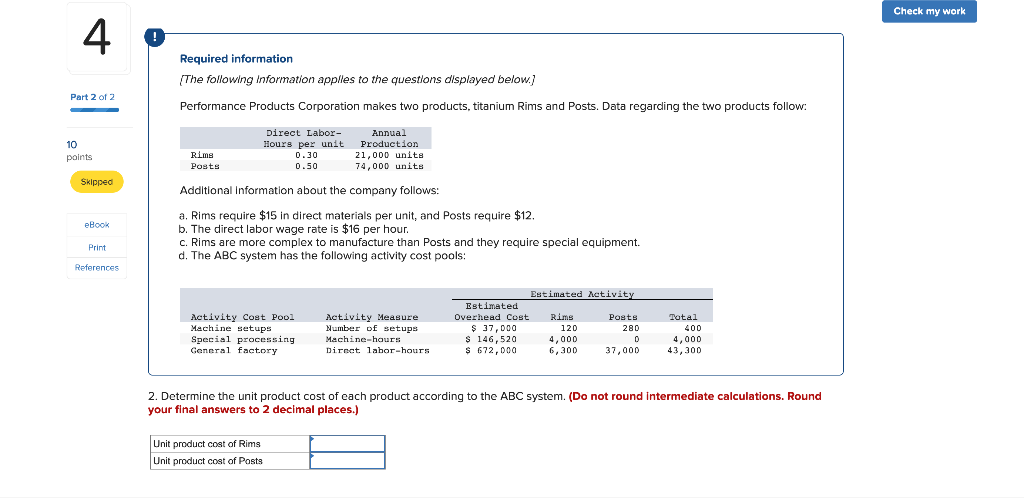The height and width of the screenshot is (498, 1024).
Task: Click the '6,300' Rims activity value
Action: pyautogui.click(x=563, y=350)
